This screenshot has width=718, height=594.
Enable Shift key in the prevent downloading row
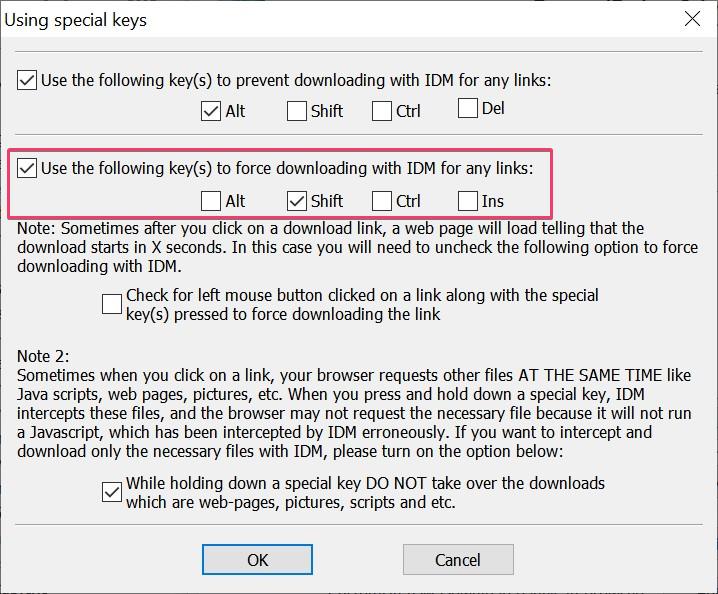point(297,111)
